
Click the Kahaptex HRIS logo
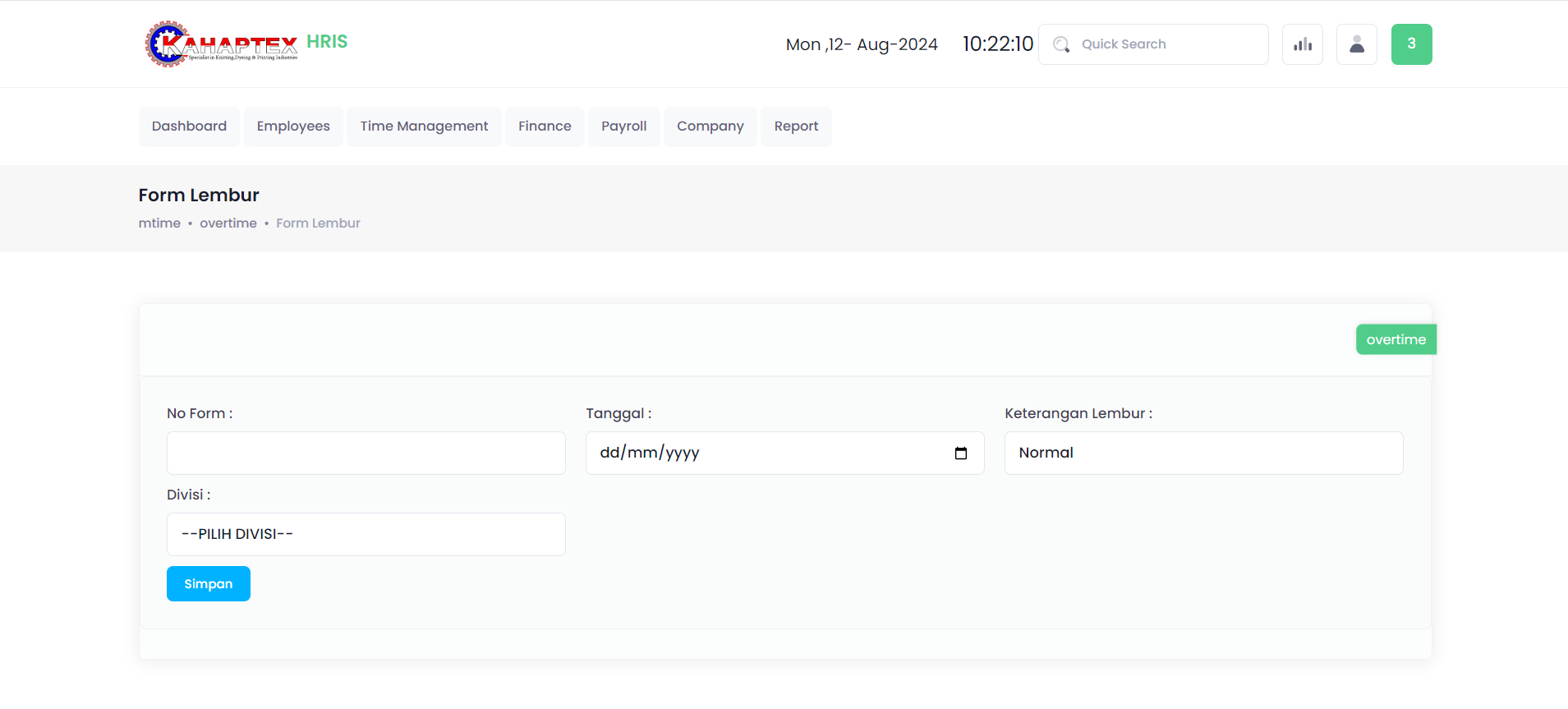tap(246, 44)
